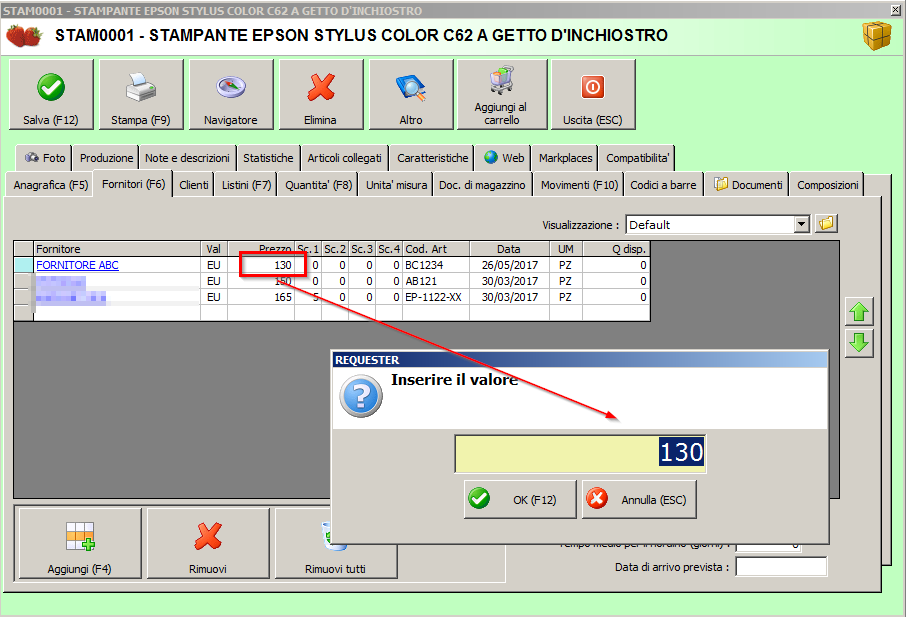The height and width of the screenshot is (617, 906).
Task: Switch to the Foto tab
Action: pos(44,158)
